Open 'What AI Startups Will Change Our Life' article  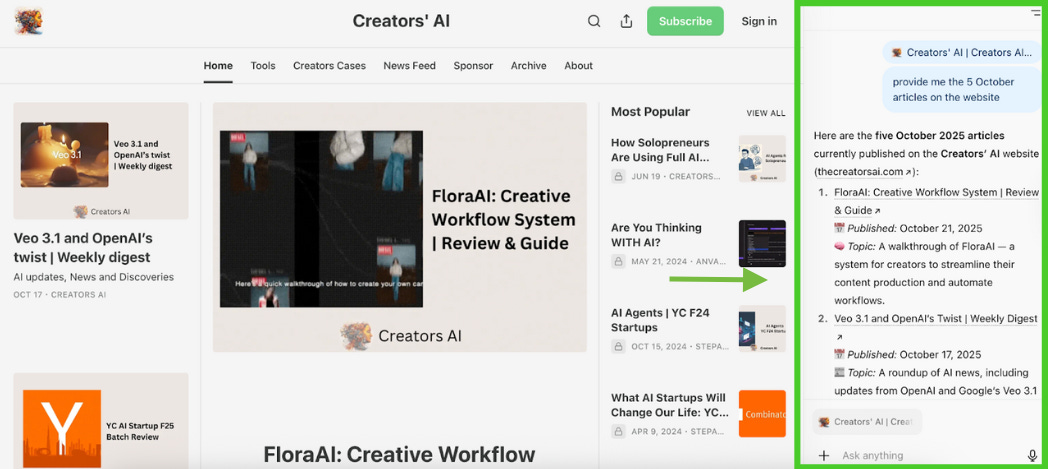[x=668, y=405]
